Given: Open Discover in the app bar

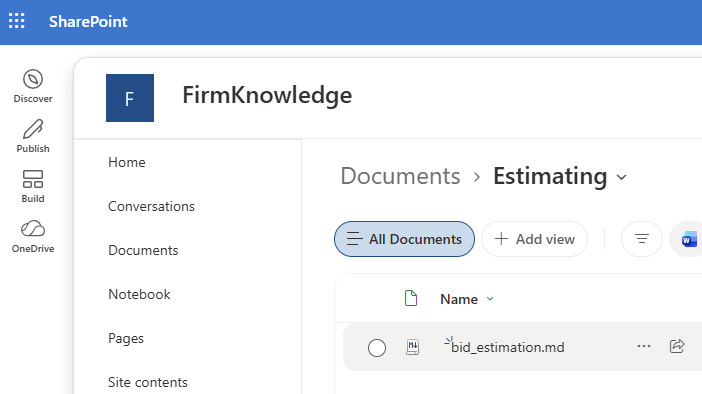Looking at the screenshot, I should tap(33, 86).
